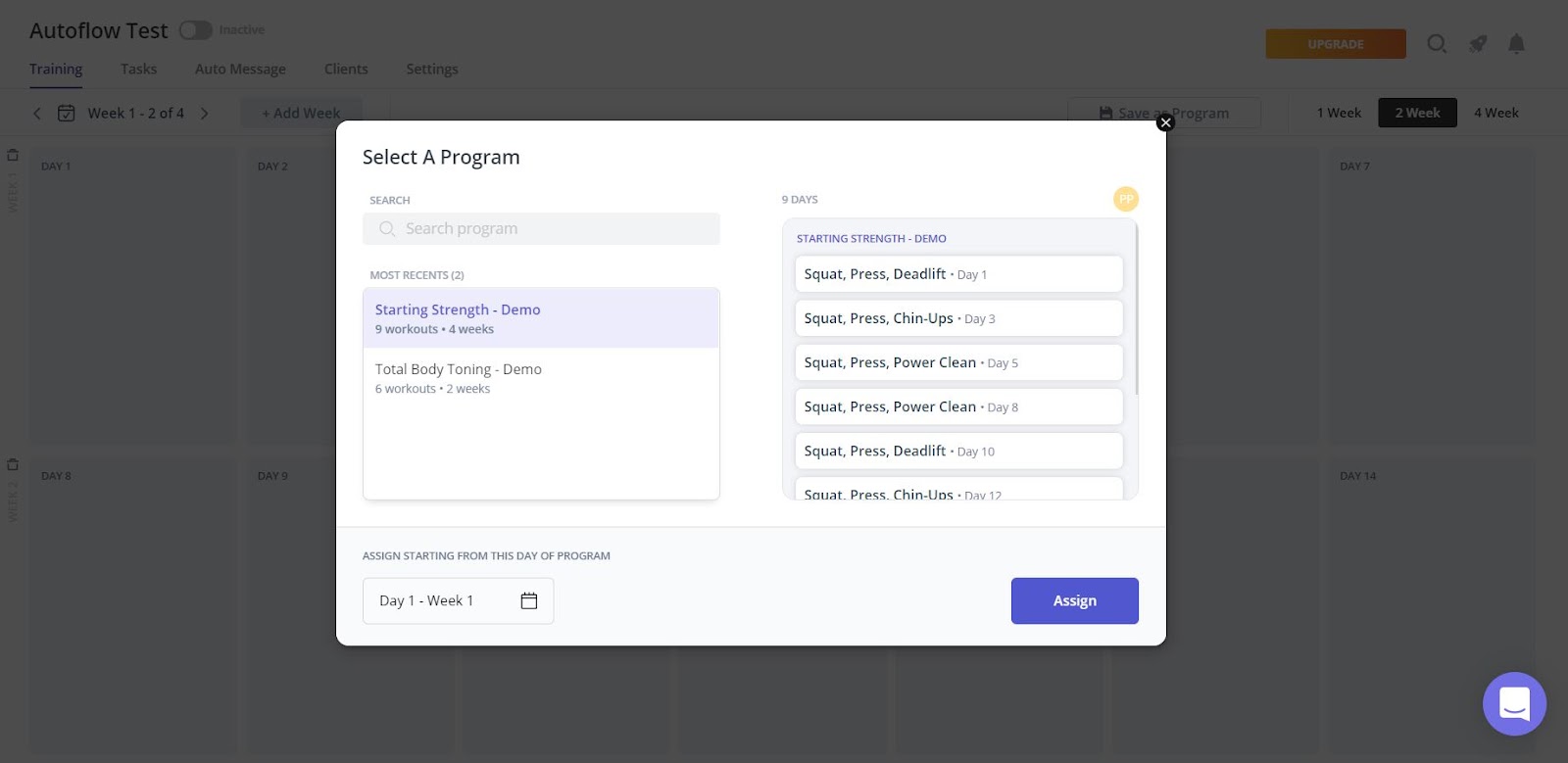Switch to the Training tab
The width and height of the screenshot is (1568, 763).
pos(56,69)
